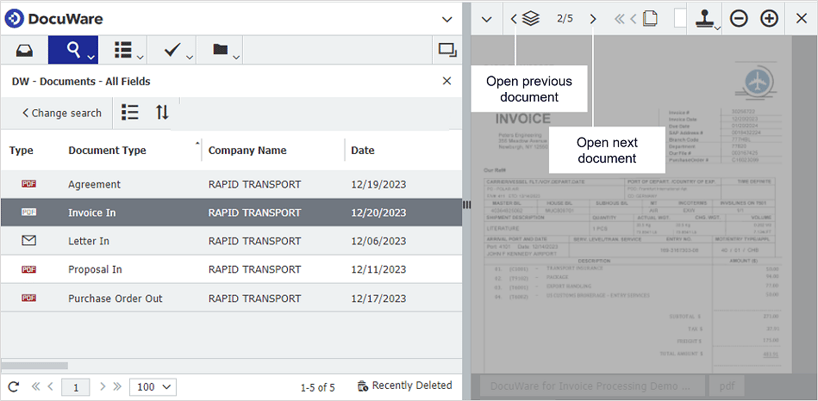
Task: Open the lists tab in toolbar
Action: coord(123,49)
